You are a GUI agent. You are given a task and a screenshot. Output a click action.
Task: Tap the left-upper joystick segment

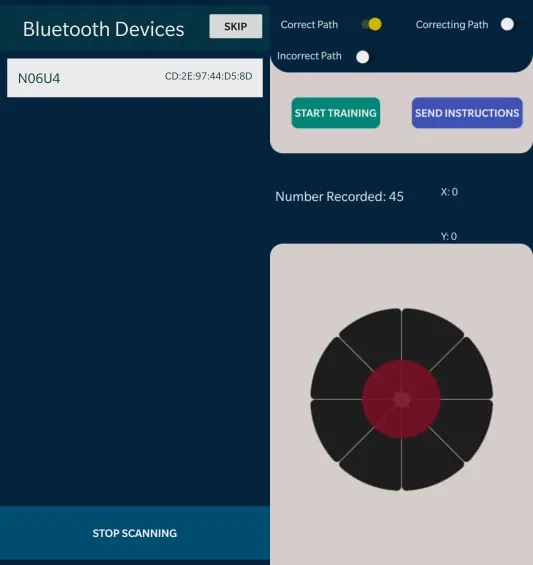(x=338, y=371)
